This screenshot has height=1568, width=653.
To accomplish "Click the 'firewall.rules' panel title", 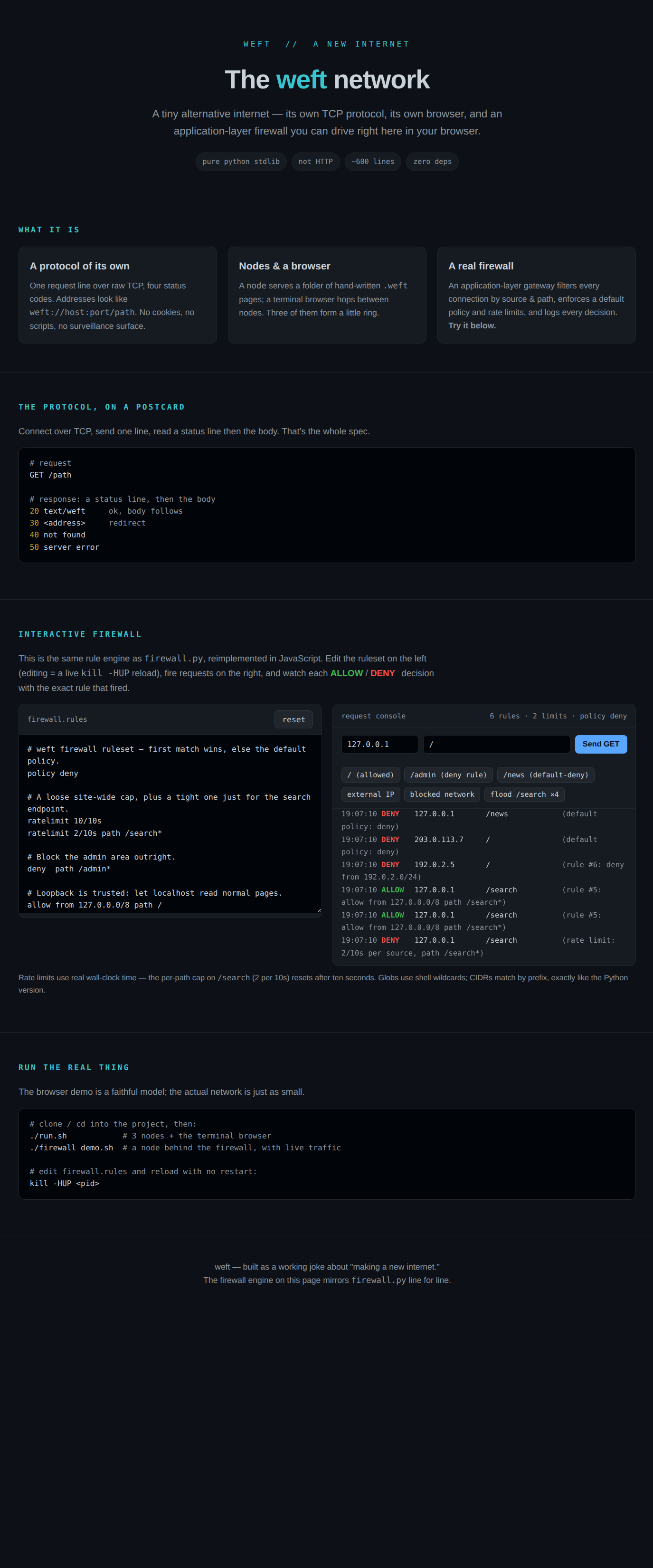I will point(57,719).
